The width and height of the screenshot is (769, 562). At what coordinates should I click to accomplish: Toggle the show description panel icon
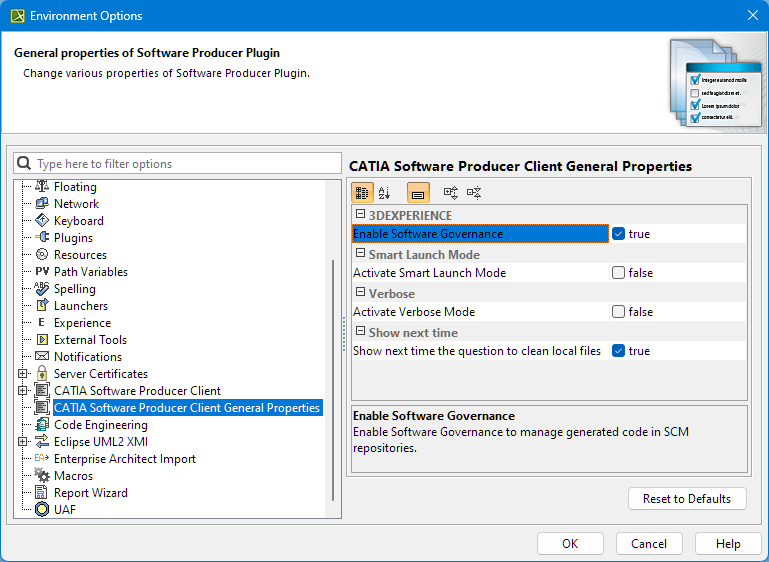point(418,193)
